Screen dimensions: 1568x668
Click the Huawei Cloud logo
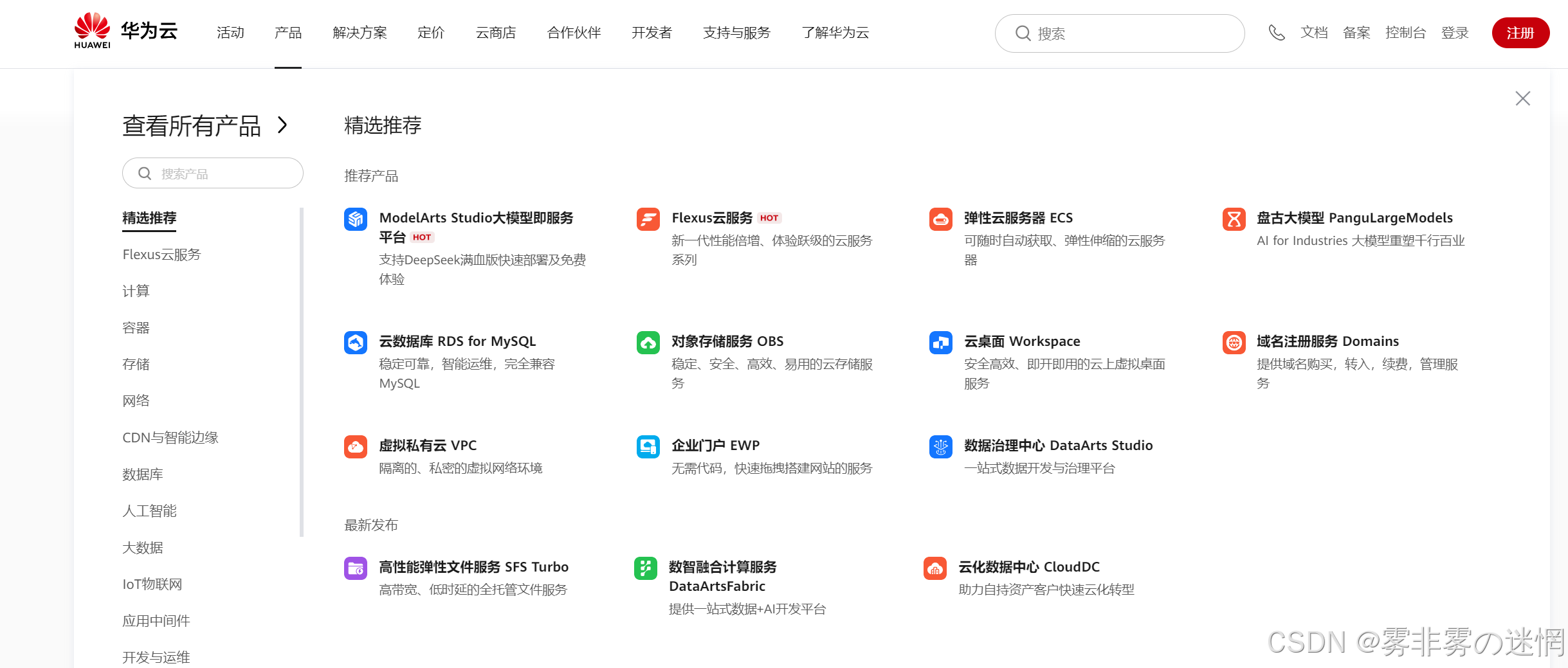pyautogui.click(x=126, y=31)
